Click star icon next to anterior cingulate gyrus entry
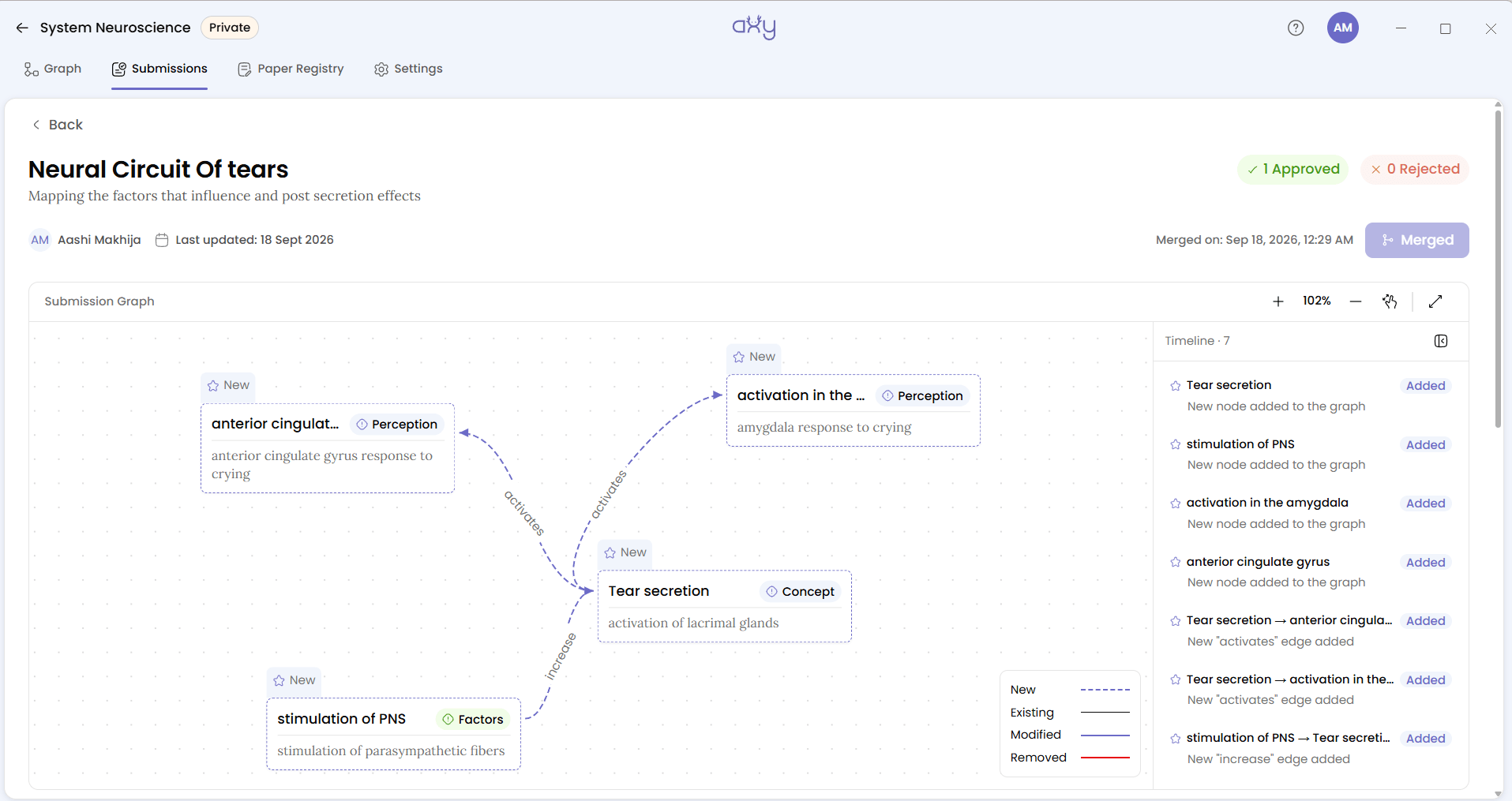The height and width of the screenshot is (801, 1512). 1176,563
